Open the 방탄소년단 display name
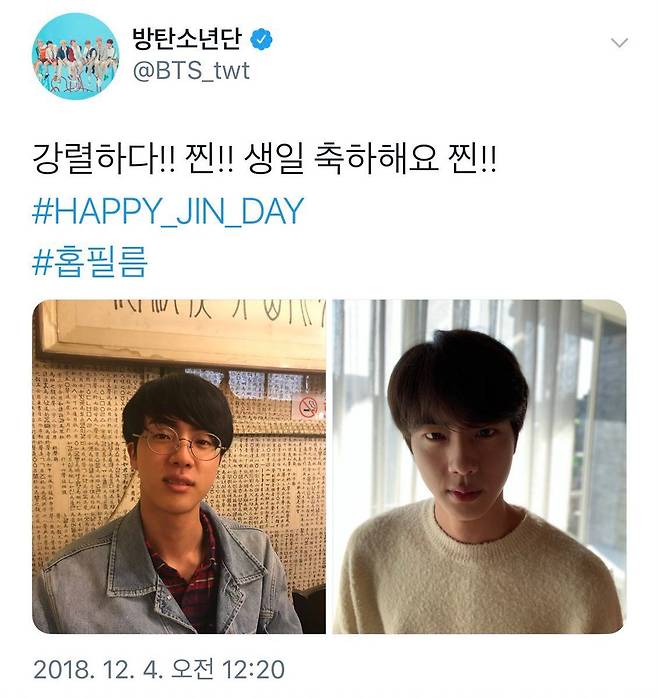658x699 pixels. [x=187, y=38]
